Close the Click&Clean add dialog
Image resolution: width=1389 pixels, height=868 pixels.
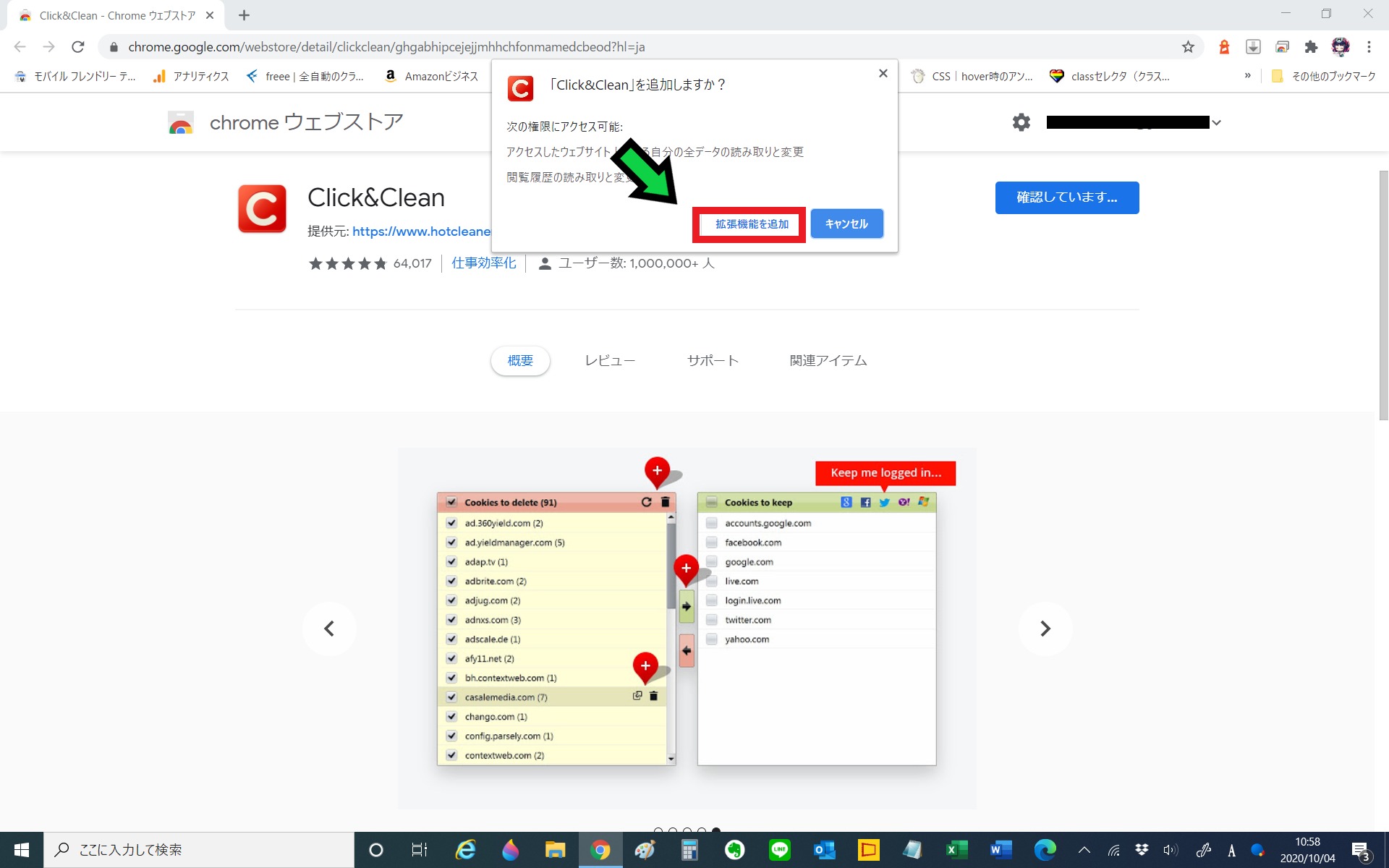click(883, 74)
